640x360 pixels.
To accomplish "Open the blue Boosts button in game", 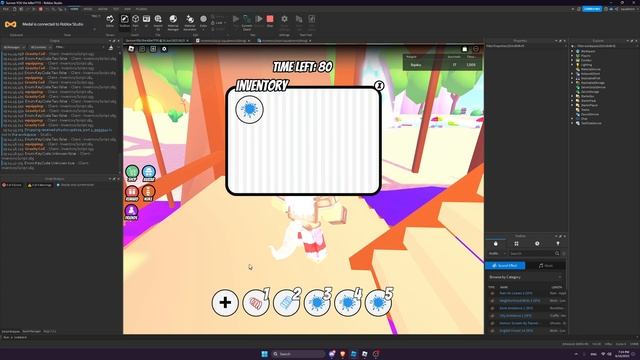I will coord(149,173).
